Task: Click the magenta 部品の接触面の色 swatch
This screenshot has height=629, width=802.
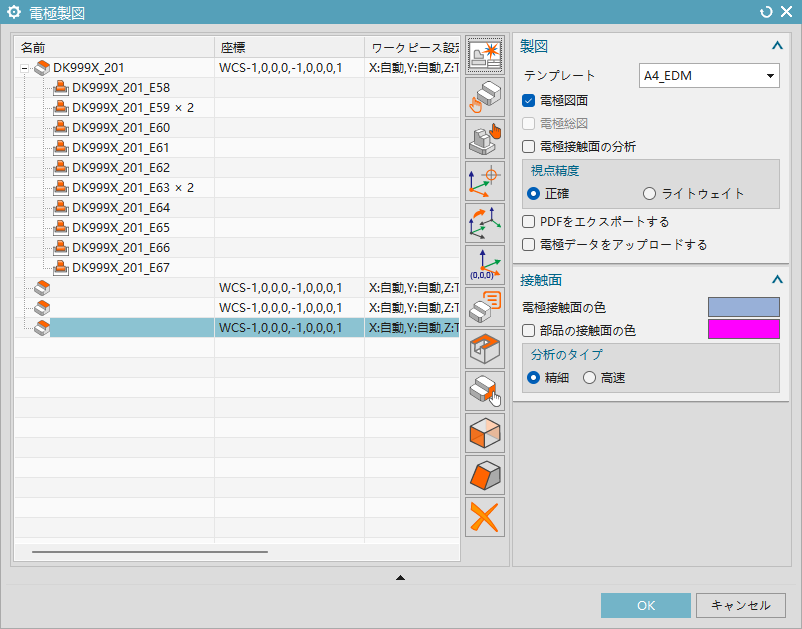Action: pyautogui.click(x=743, y=330)
